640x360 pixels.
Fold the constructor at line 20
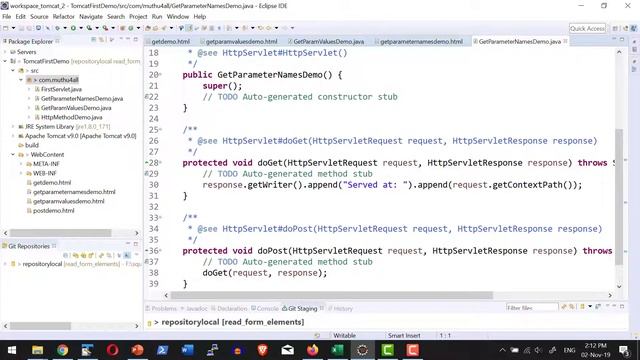coord(160,75)
